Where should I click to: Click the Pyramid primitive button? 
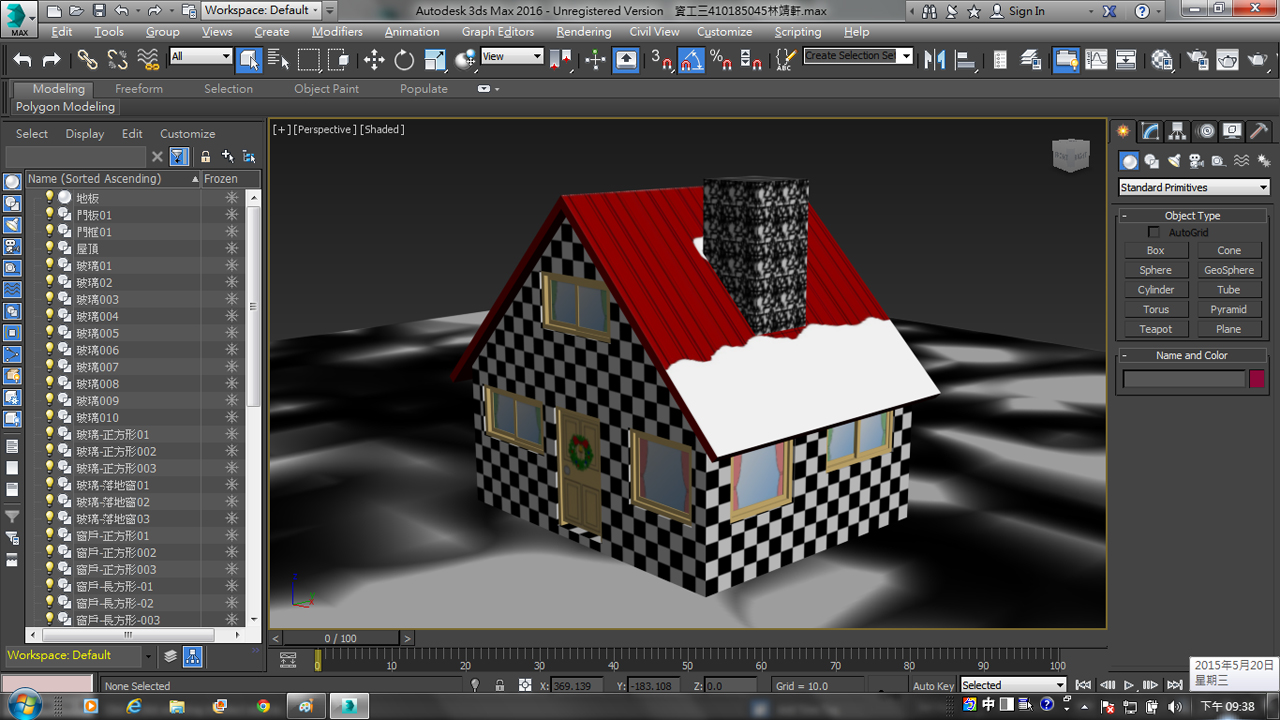(1229, 309)
